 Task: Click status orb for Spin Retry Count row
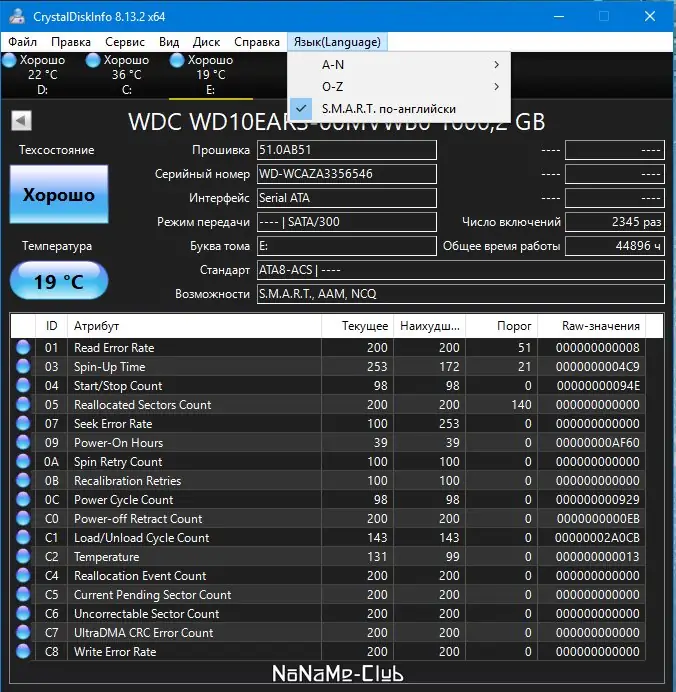(23, 462)
